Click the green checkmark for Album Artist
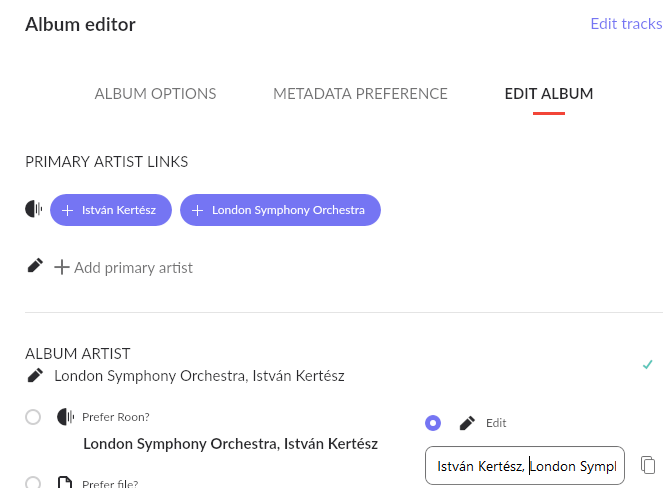 [647, 365]
